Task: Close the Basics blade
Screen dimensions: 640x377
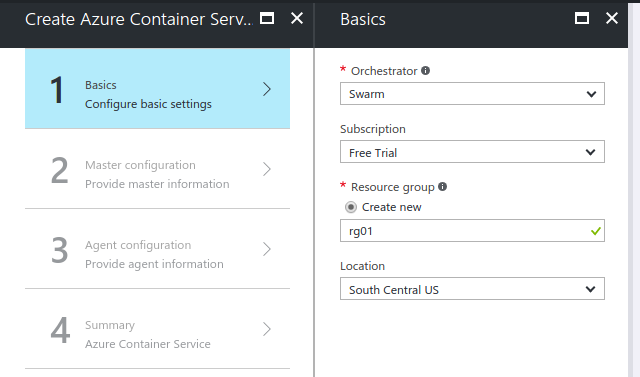Action: coord(611,18)
